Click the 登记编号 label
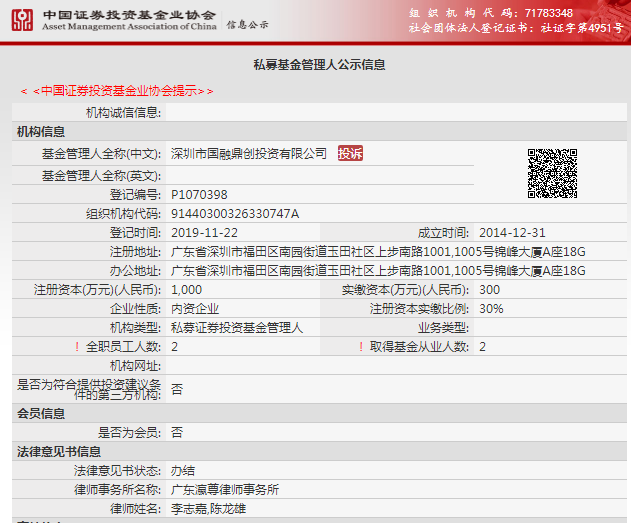 click(x=135, y=195)
